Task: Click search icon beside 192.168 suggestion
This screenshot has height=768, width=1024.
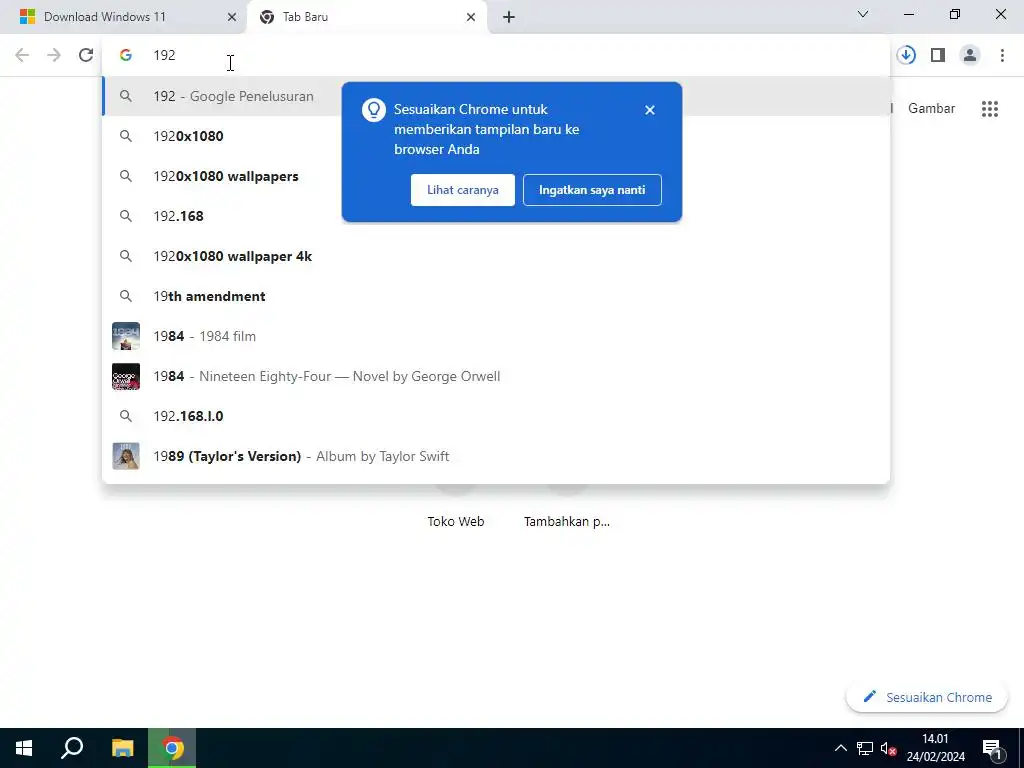Action: coord(126,216)
